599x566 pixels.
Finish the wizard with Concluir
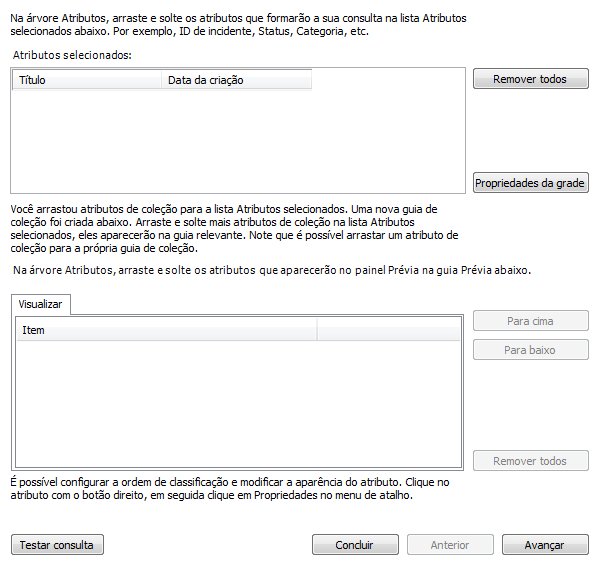click(355, 545)
